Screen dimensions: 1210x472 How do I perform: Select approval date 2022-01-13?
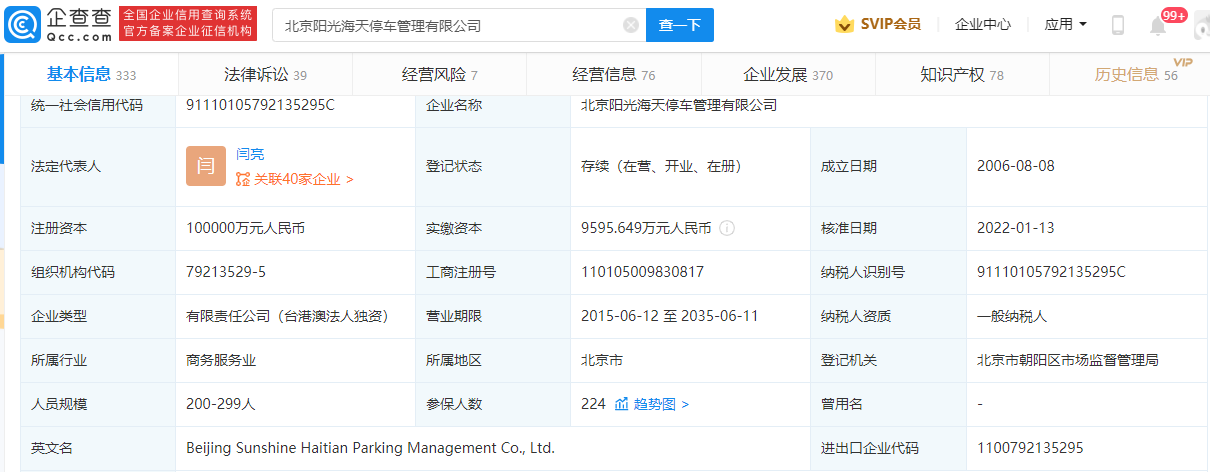click(1016, 228)
